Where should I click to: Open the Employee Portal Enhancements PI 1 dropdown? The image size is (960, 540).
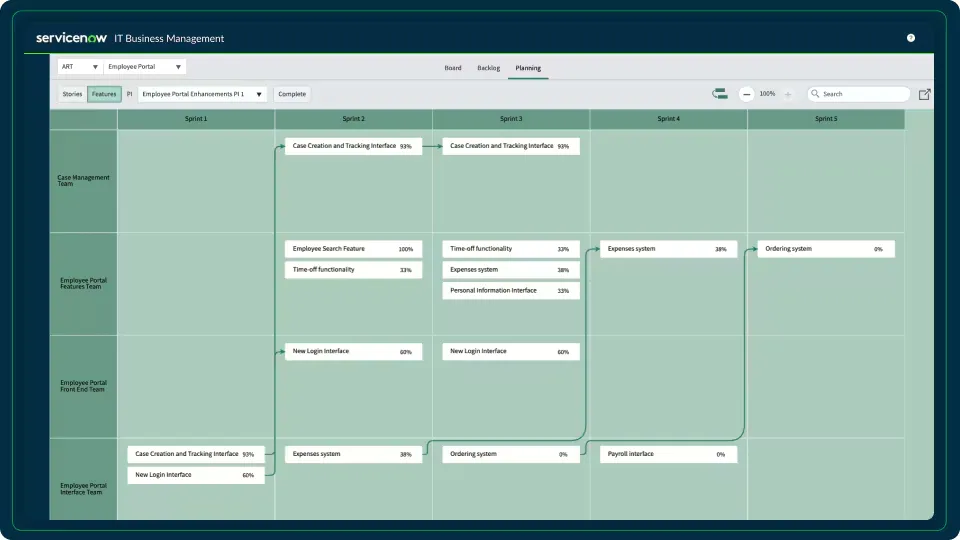coord(202,94)
